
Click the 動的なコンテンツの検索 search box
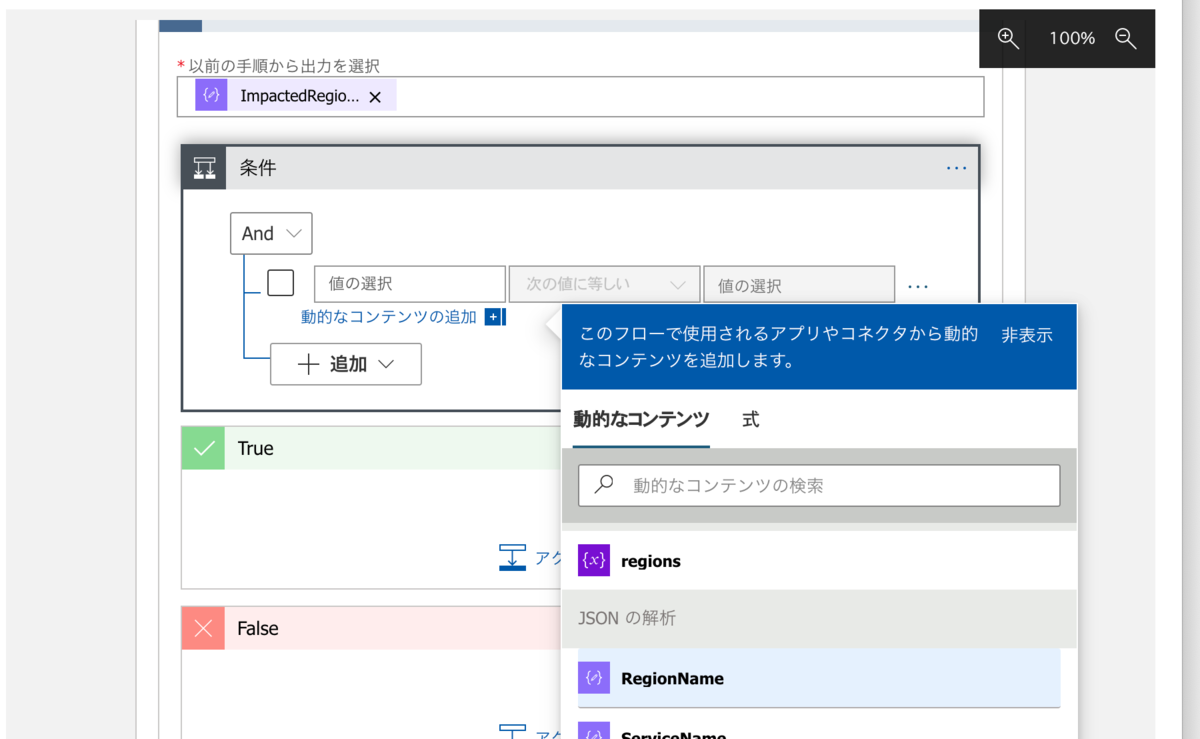pyautogui.click(x=819, y=486)
